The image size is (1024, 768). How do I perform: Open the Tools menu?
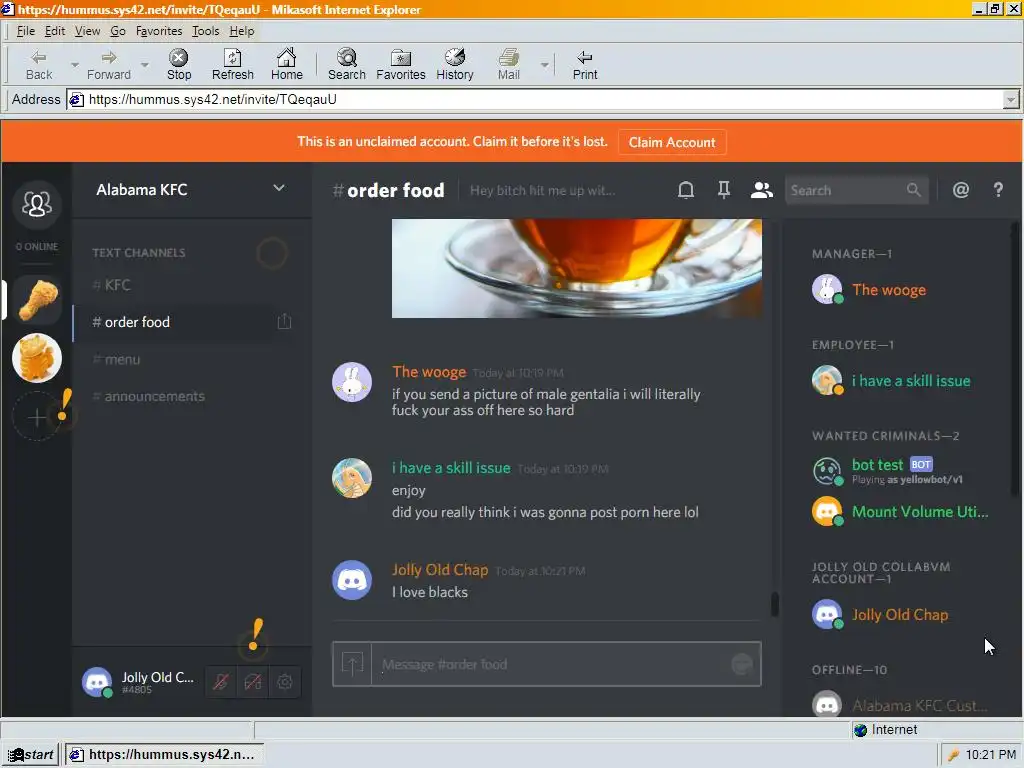coord(205,31)
